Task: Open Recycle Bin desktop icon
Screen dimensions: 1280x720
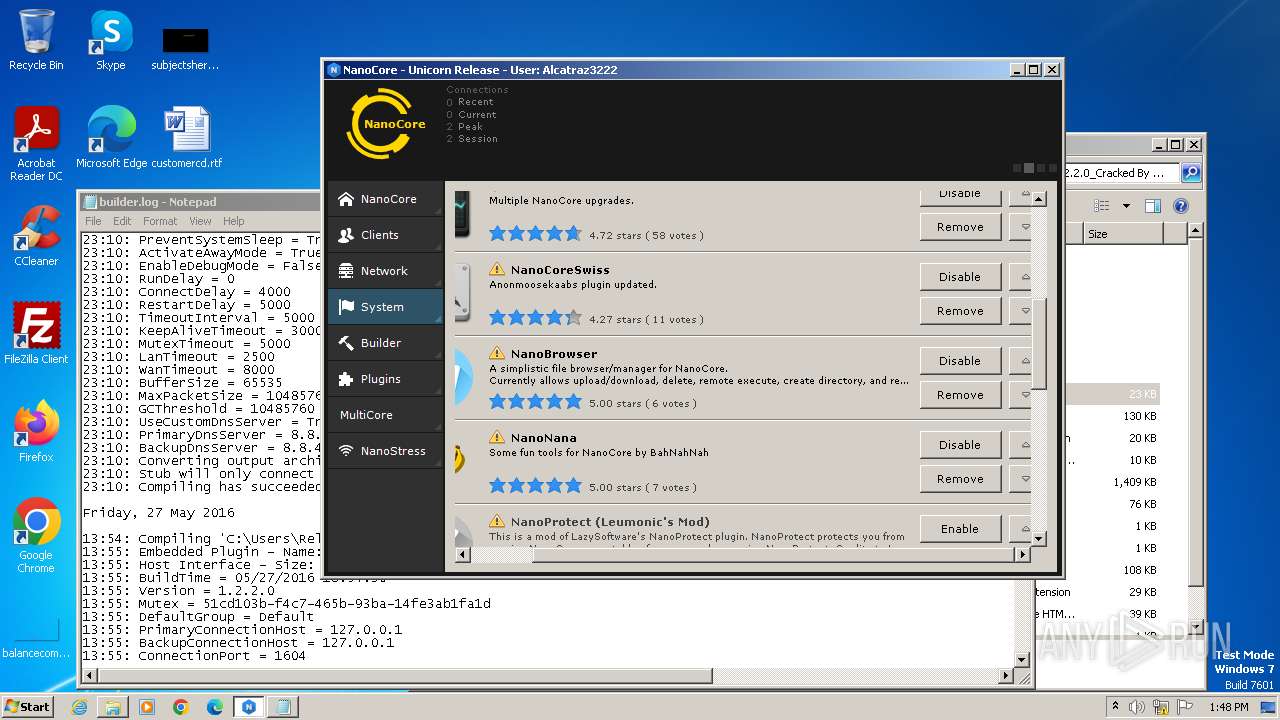Action: [x=36, y=40]
